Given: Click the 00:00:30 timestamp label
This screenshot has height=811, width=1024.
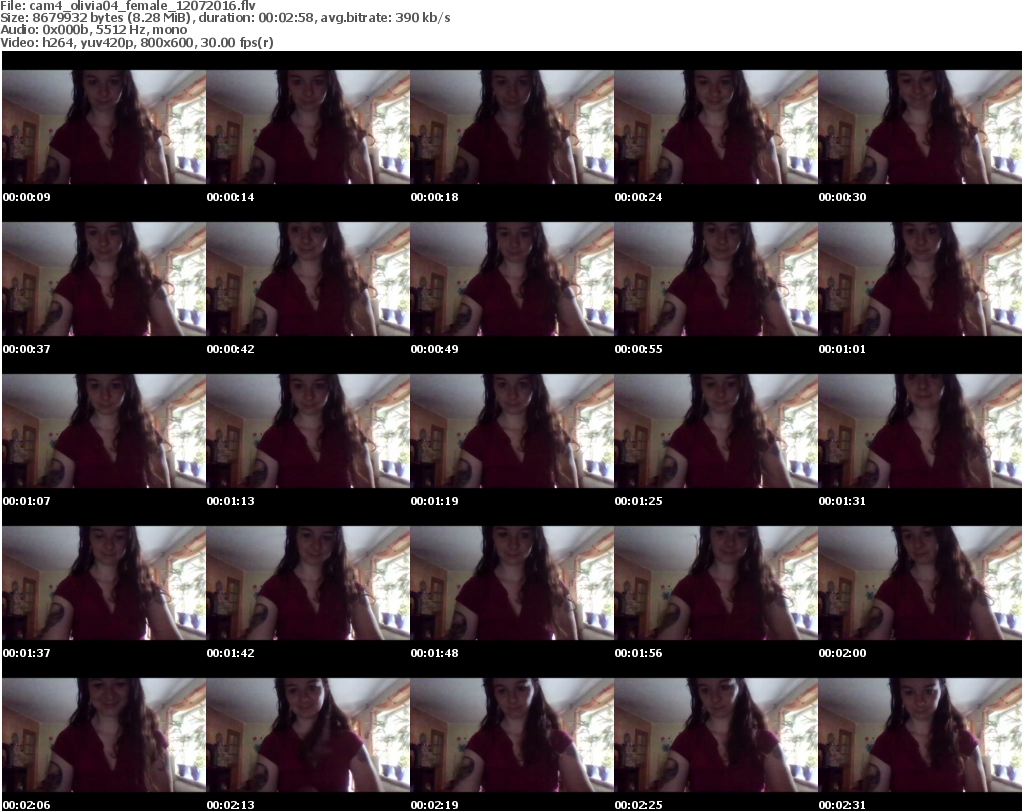Looking at the screenshot, I should tap(842, 197).
